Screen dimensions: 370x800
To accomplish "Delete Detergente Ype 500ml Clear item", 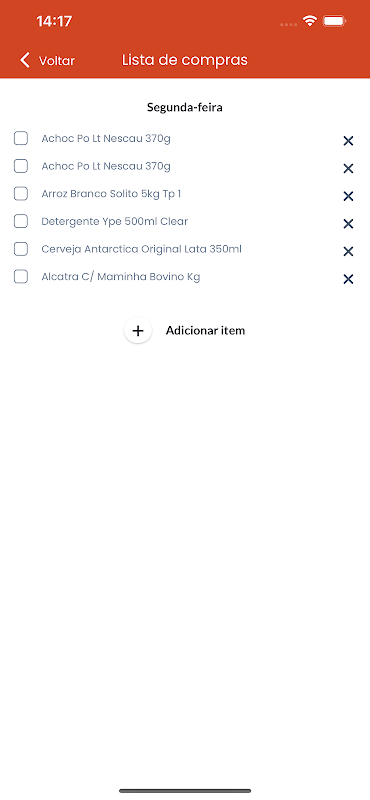I will click(348, 224).
